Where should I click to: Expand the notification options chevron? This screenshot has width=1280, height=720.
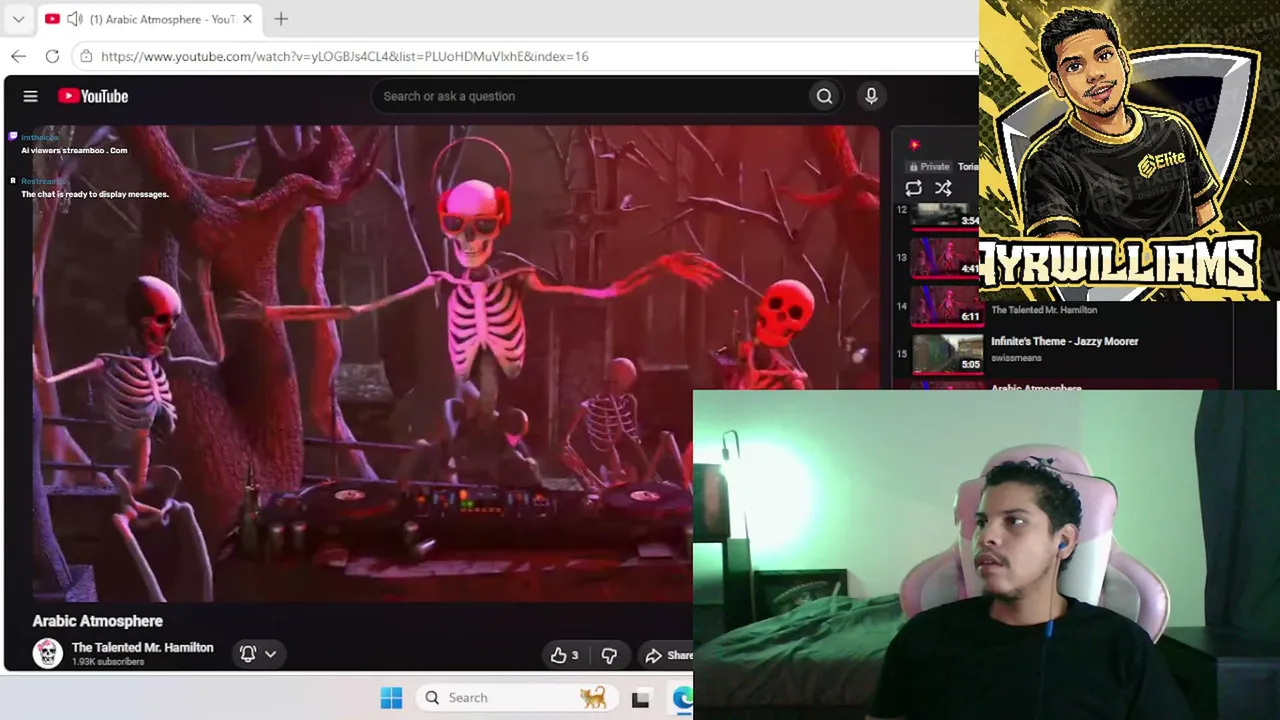pyautogui.click(x=270, y=654)
